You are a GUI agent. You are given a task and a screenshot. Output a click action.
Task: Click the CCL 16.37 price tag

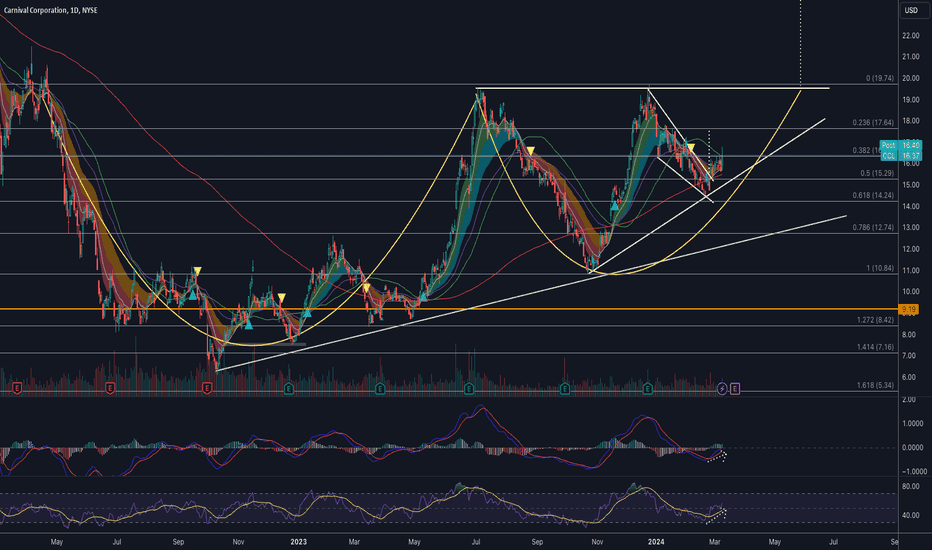[900, 155]
